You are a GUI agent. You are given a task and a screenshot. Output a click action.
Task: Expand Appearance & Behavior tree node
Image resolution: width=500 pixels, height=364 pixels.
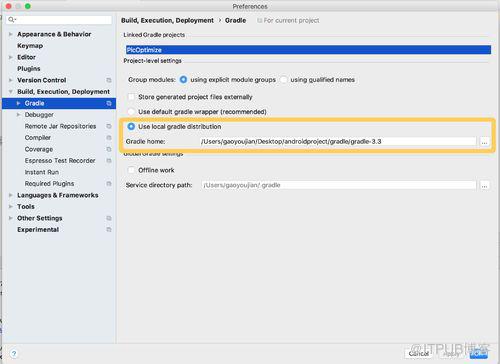11,34
